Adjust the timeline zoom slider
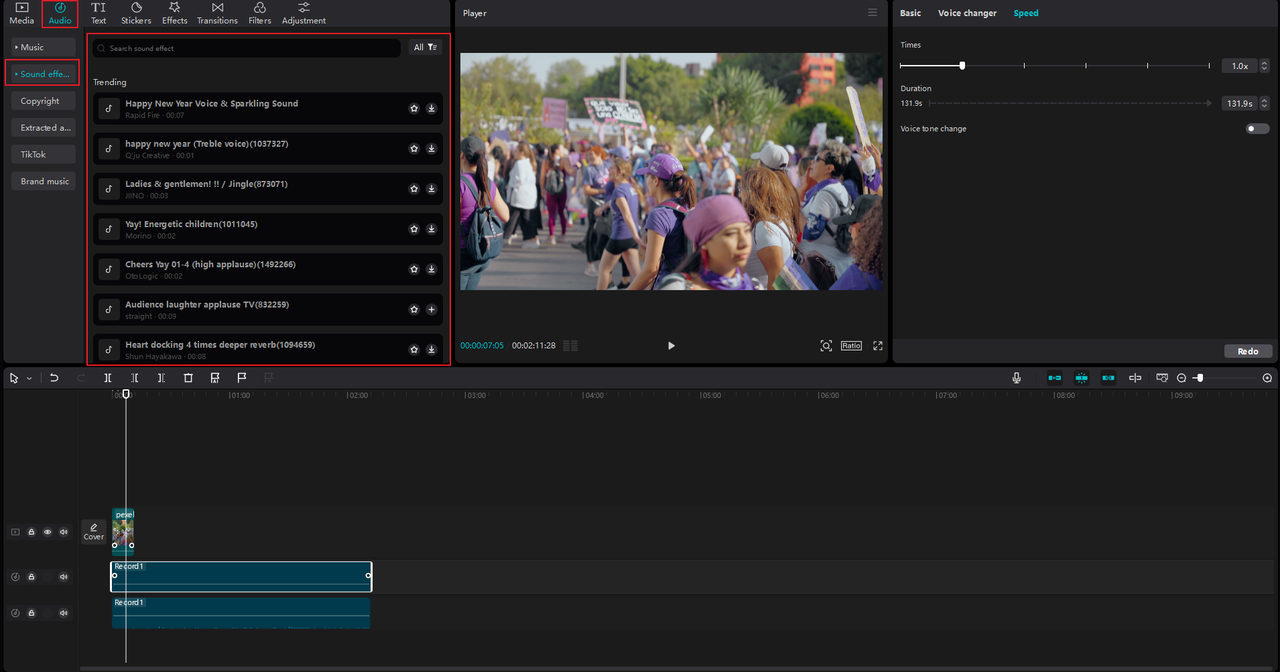Viewport: 1280px width, 672px height. [1200, 378]
